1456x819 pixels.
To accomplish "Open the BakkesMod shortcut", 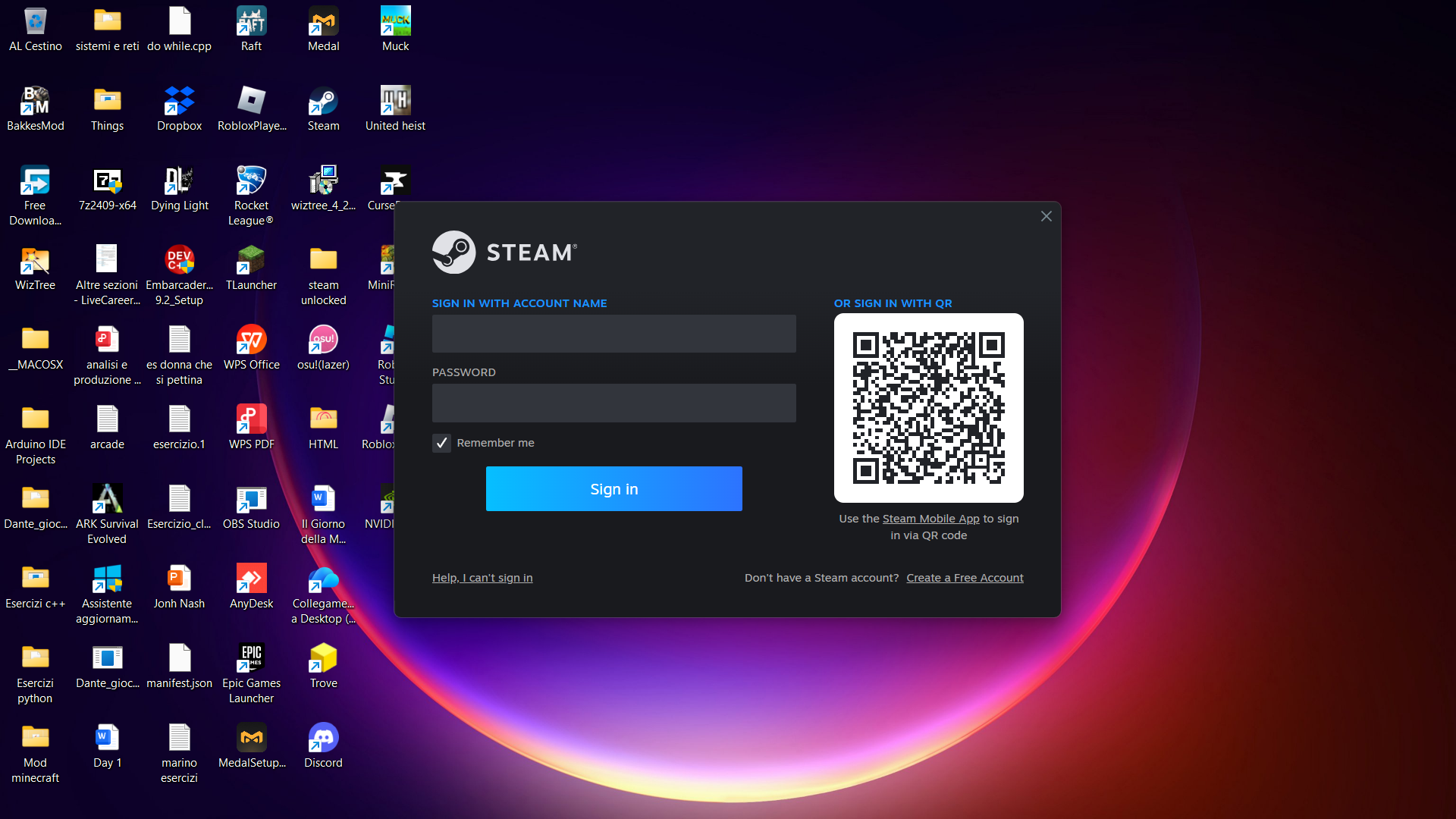I will [35, 109].
